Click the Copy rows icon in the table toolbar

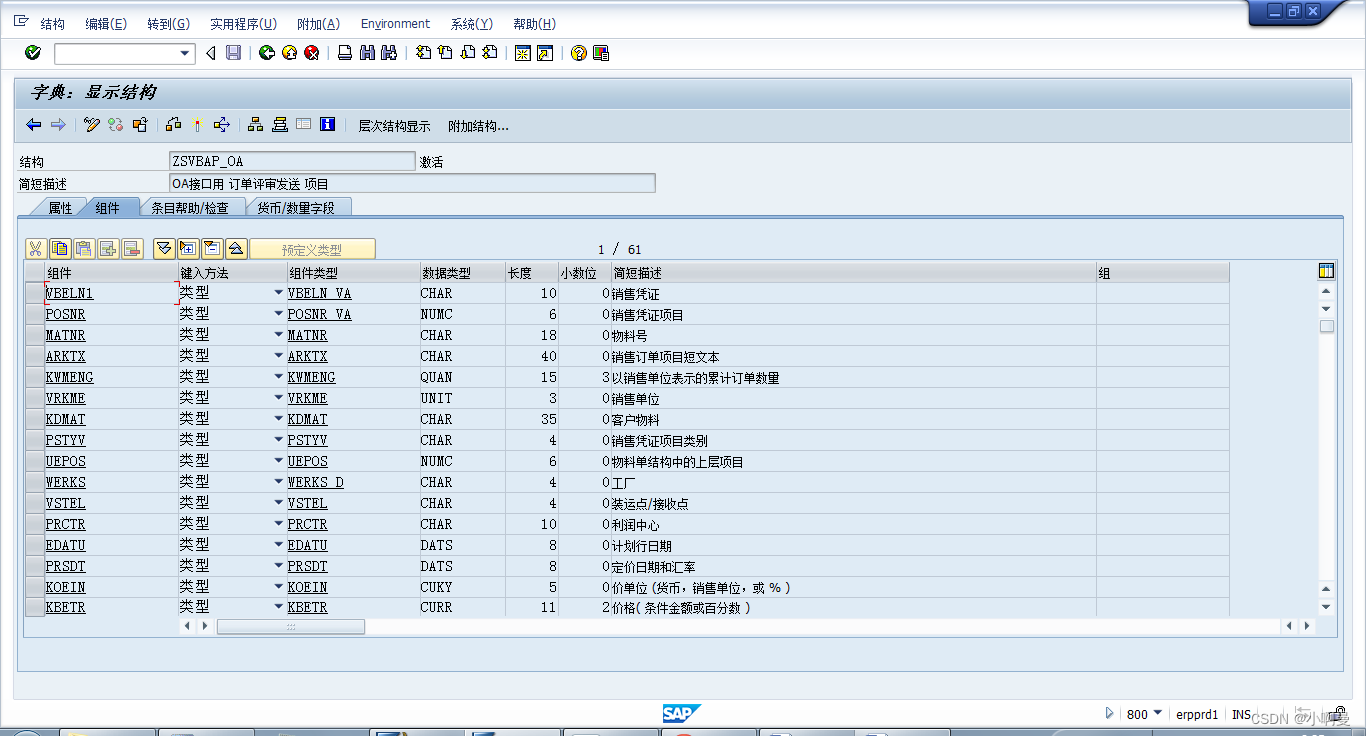pos(59,248)
